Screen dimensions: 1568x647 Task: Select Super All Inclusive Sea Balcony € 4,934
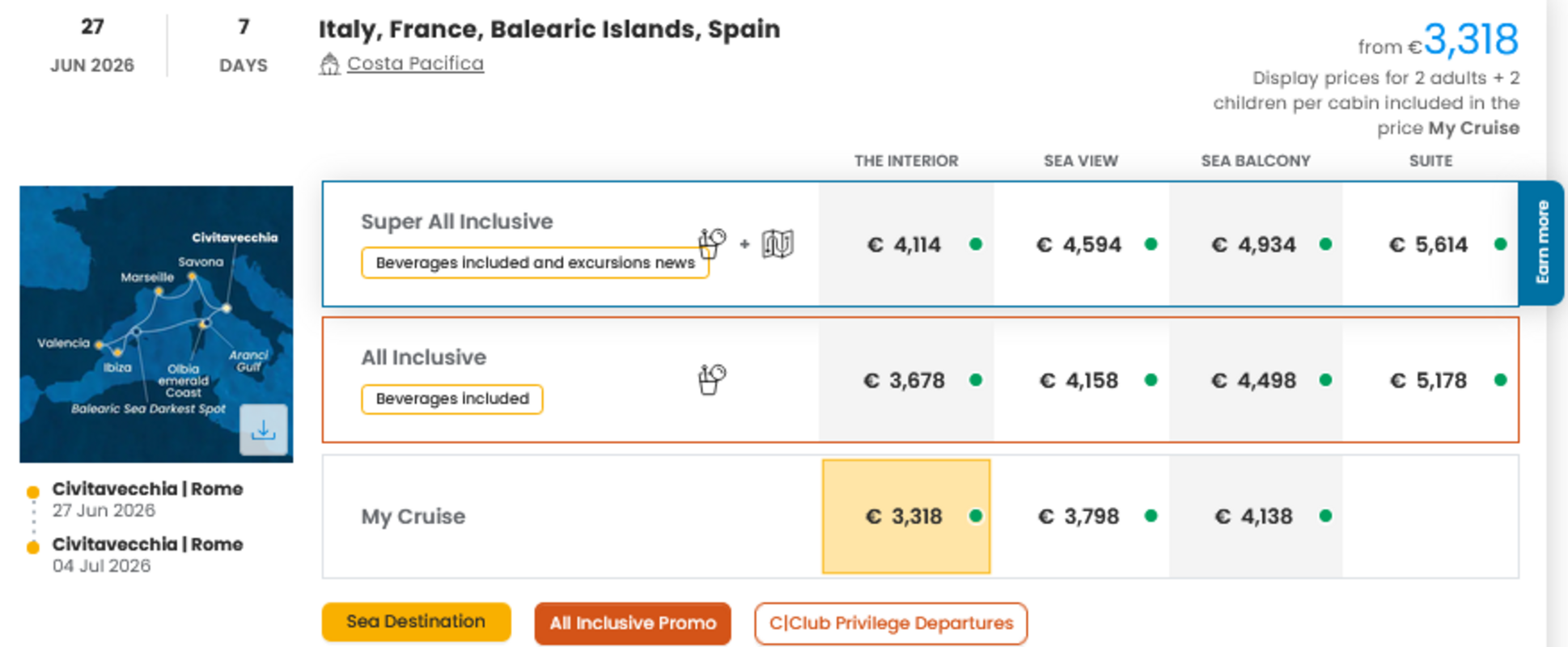tap(1253, 244)
